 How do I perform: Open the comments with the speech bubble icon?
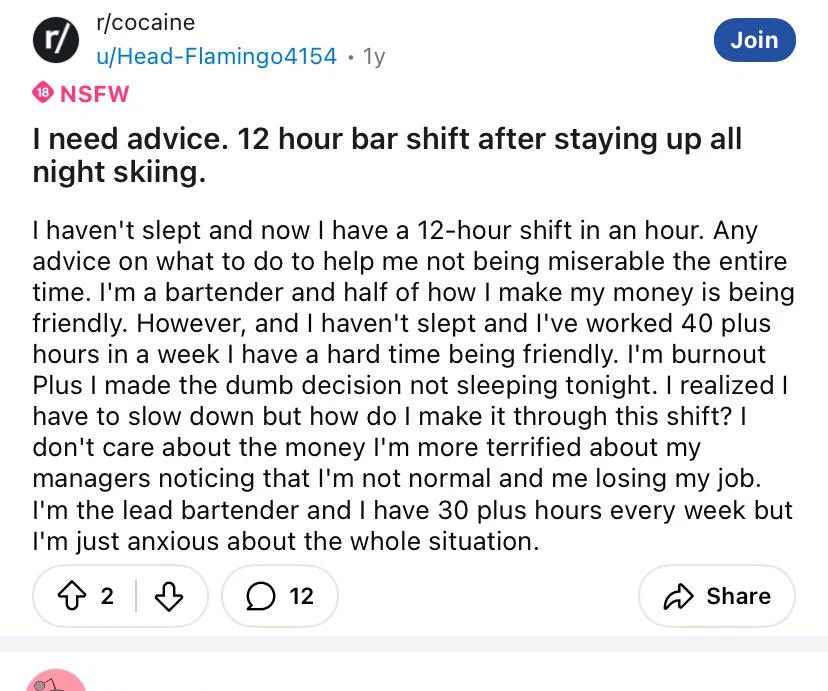[x=261, y=596]
